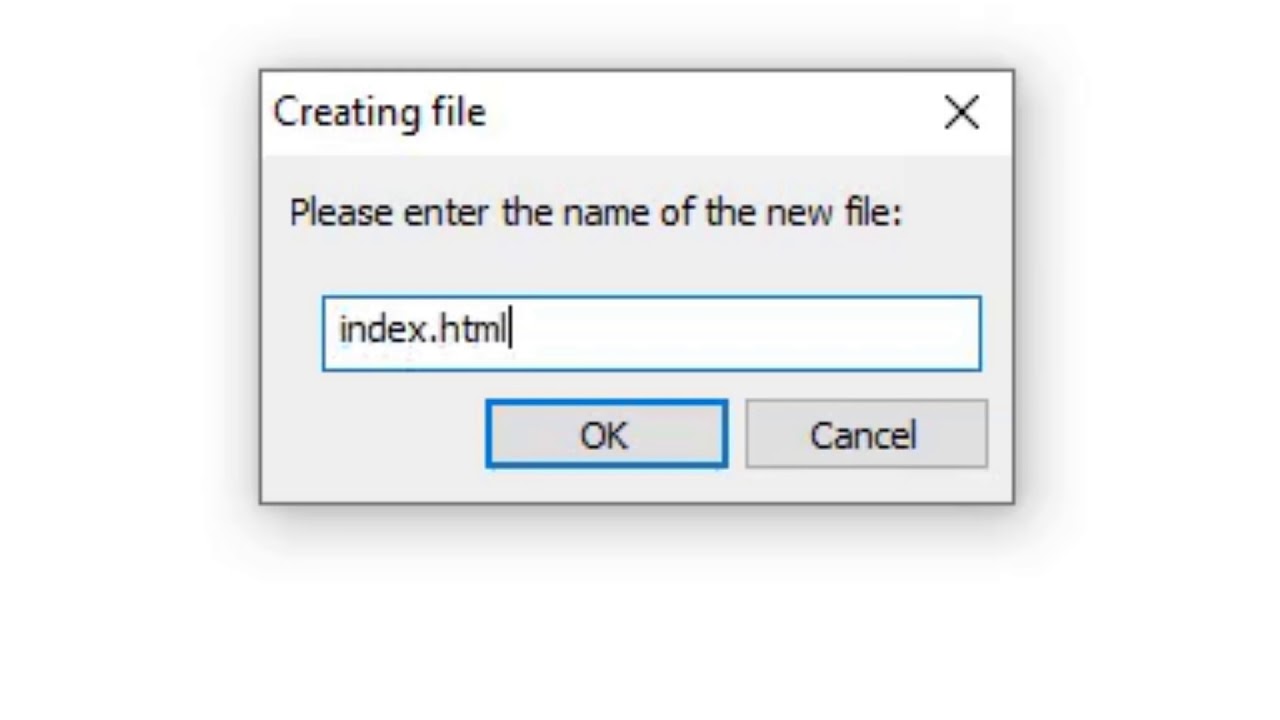Image resolution: width=1280 pixels, height=720 pixels.
Task: Dismiss the dialog using Cancel
Action: tap(866, 434)
